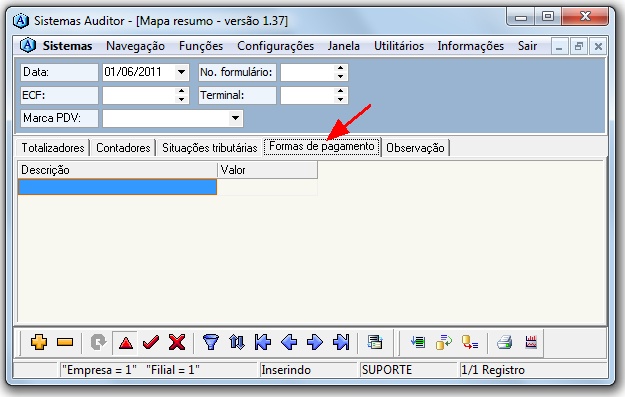
Task: Open the chart report icon
Action: coord(531,342)
